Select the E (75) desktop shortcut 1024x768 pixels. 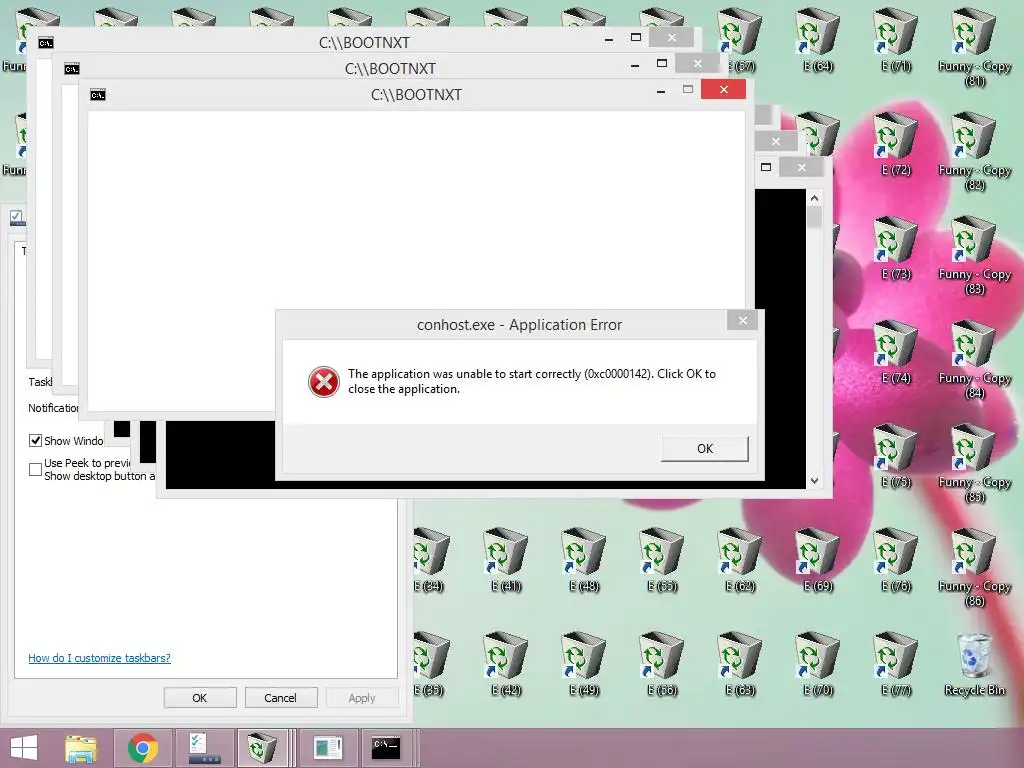click(896, 455)
